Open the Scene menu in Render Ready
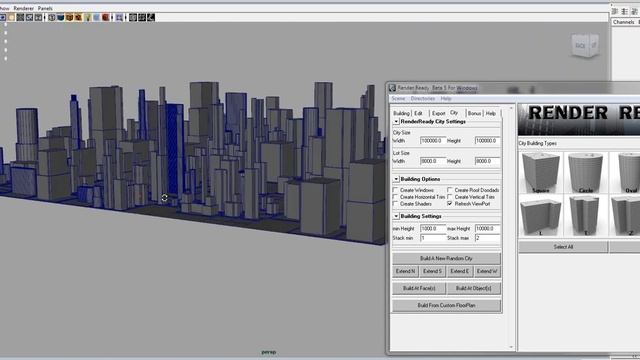 (398, 99)
